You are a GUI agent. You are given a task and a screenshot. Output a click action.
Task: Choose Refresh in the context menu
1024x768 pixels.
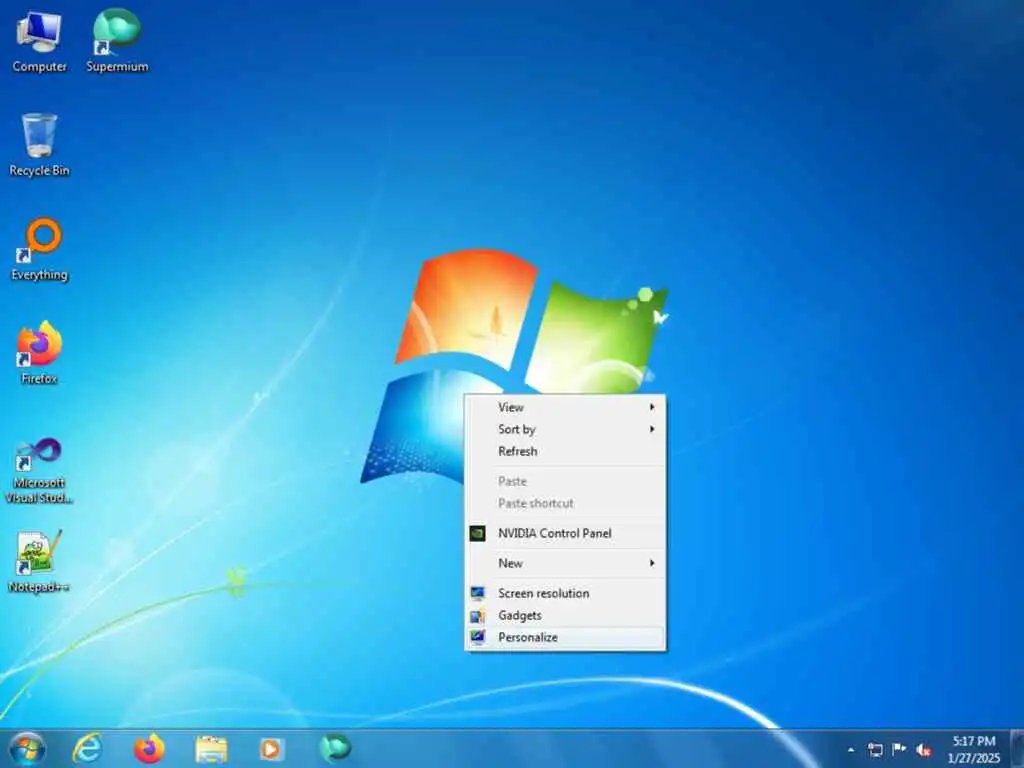tap(566, 451)
